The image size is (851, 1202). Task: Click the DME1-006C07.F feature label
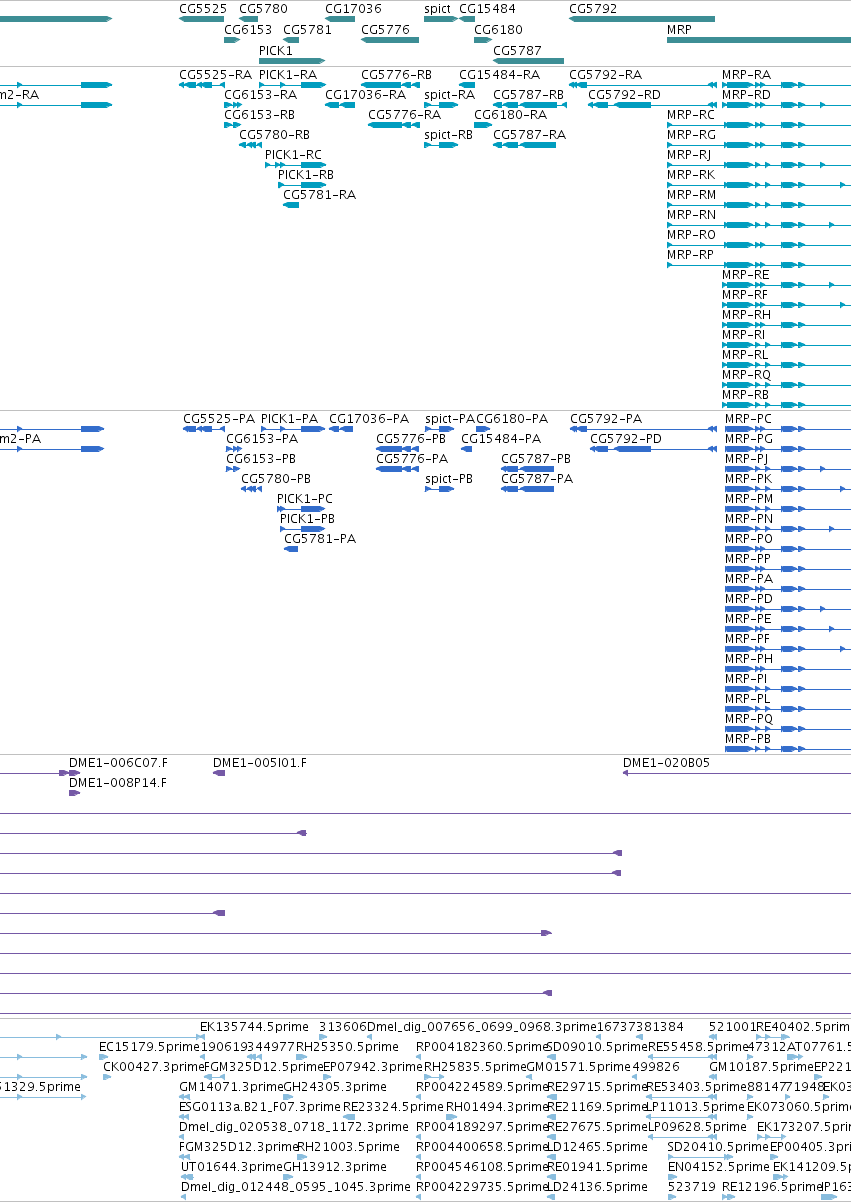tap(119, 762)
